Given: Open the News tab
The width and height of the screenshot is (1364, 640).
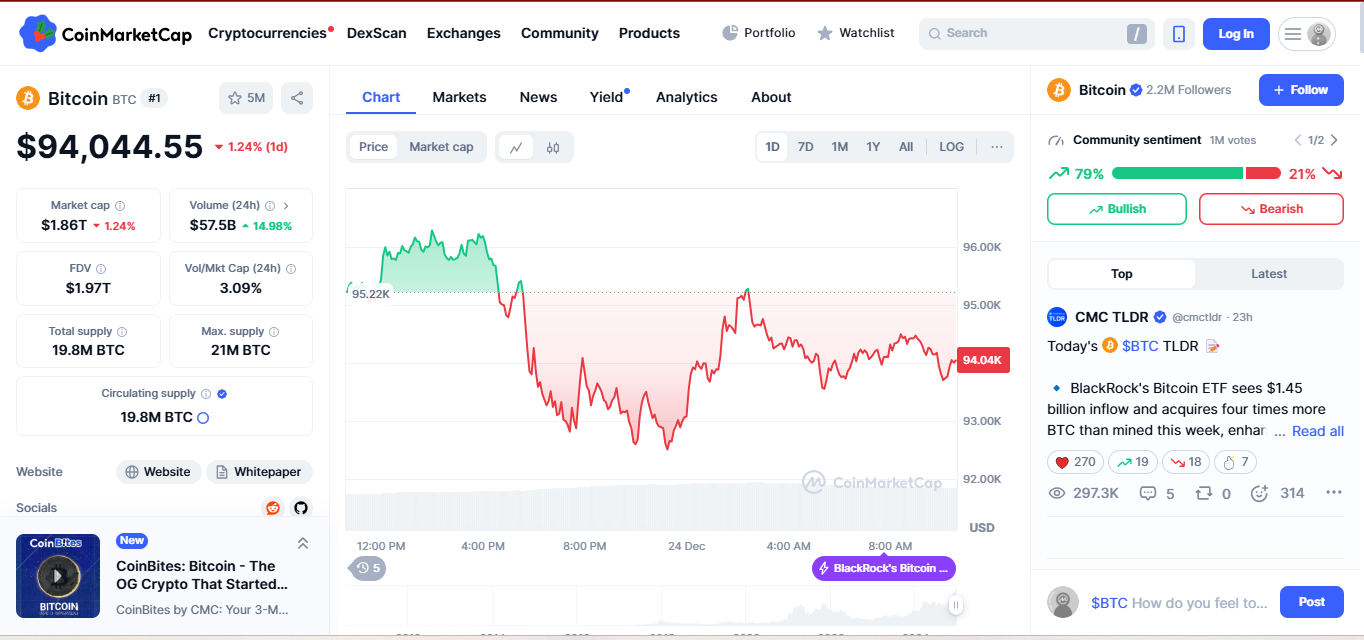Looking at the screenshot, I should tap(538, 97).
